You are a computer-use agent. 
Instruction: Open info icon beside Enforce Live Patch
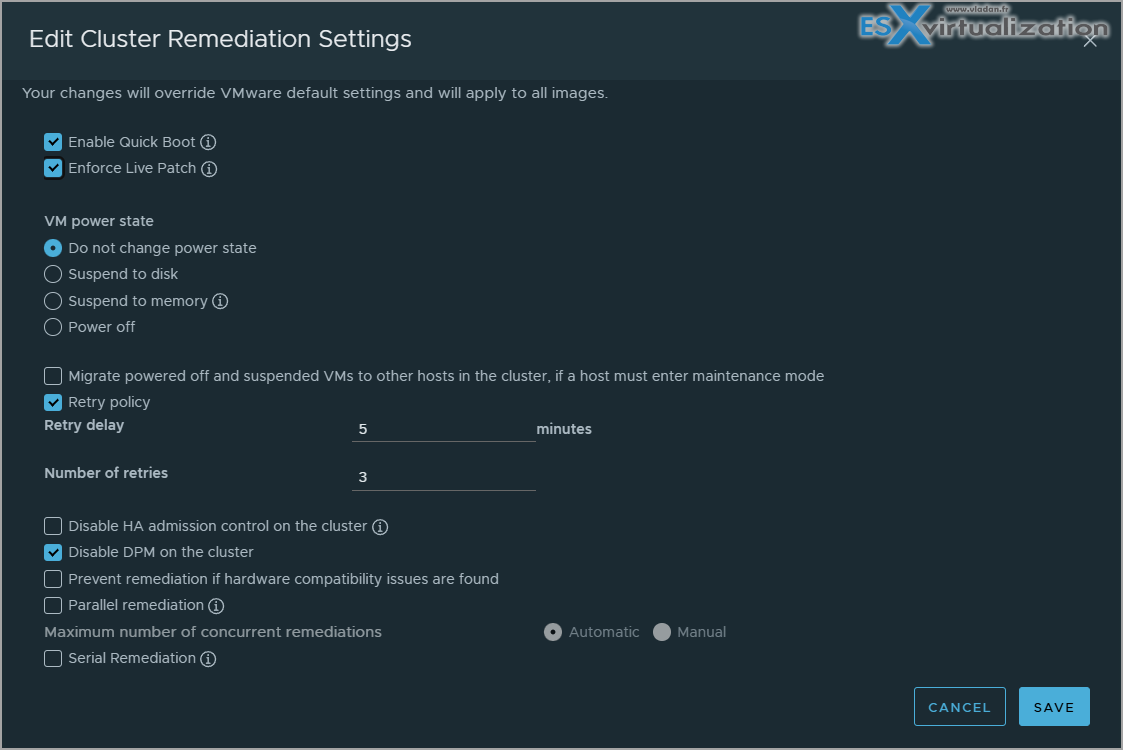(x=208, y=169)
